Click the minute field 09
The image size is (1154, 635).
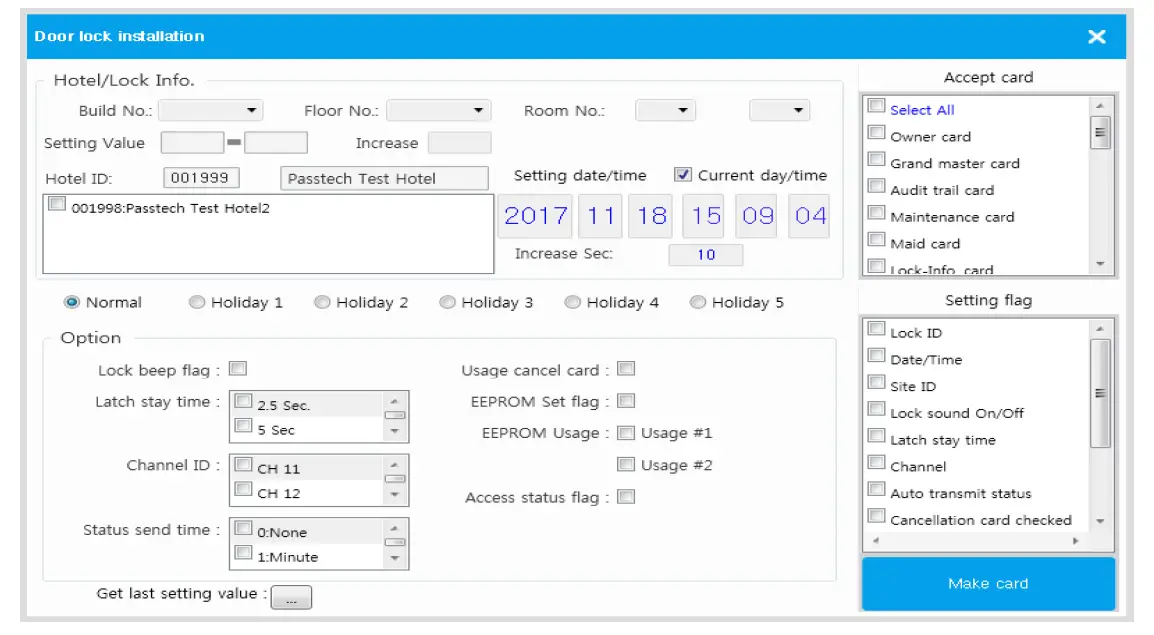coord(757,216)
